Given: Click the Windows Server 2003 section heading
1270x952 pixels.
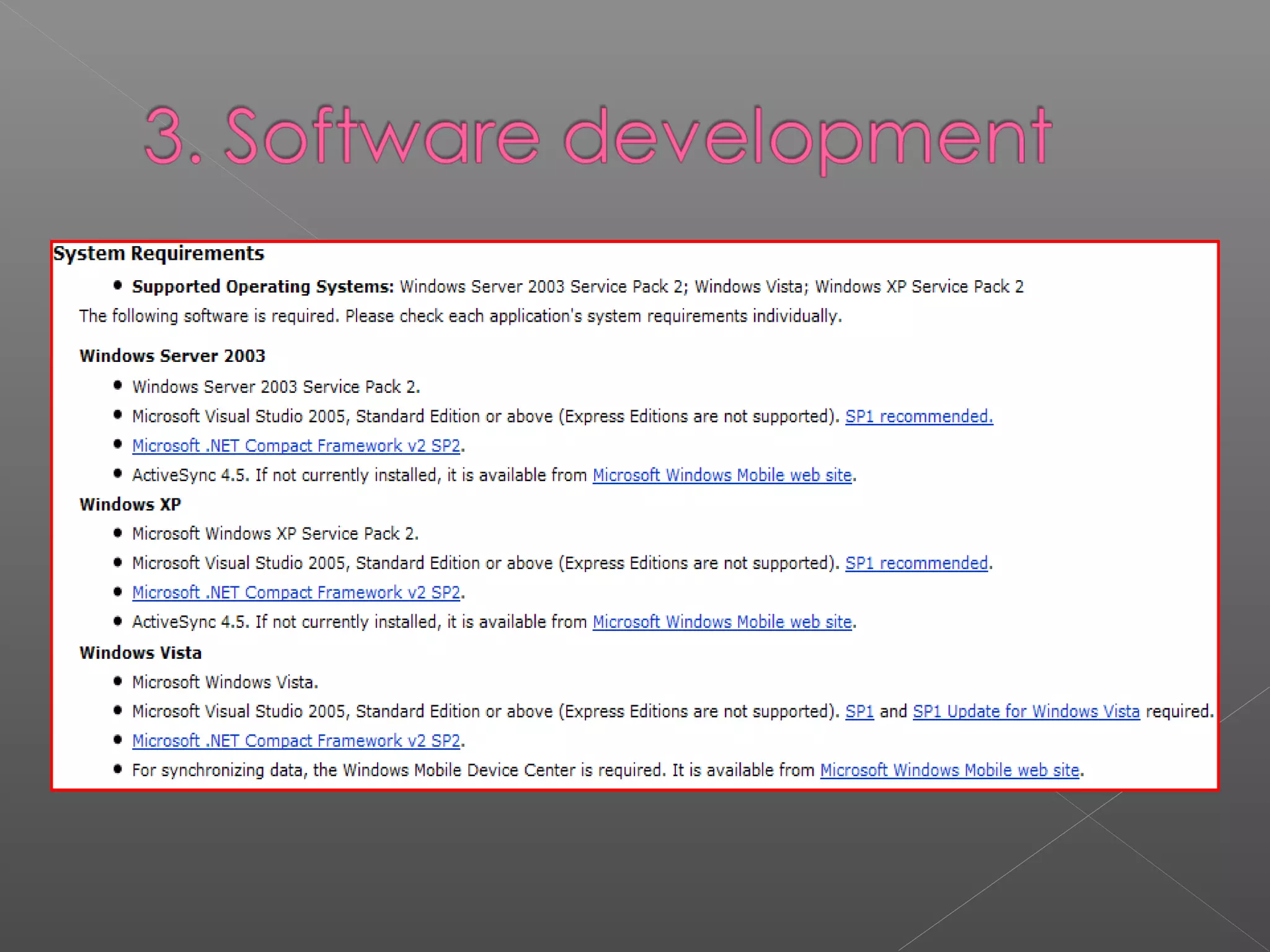Looking at the screenshot, I should tap(172, 356).
